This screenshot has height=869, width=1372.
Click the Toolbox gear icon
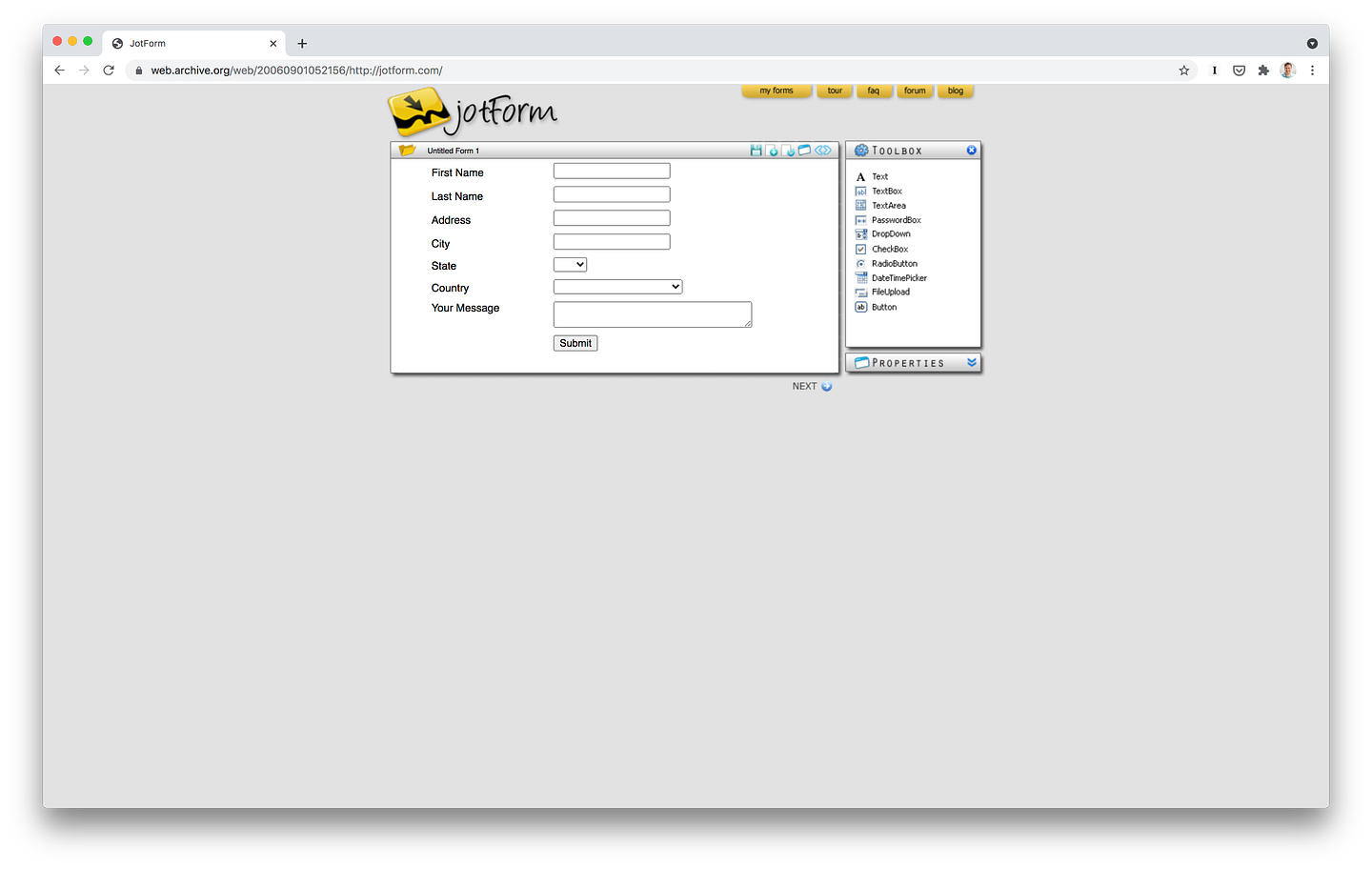[861, 151]
